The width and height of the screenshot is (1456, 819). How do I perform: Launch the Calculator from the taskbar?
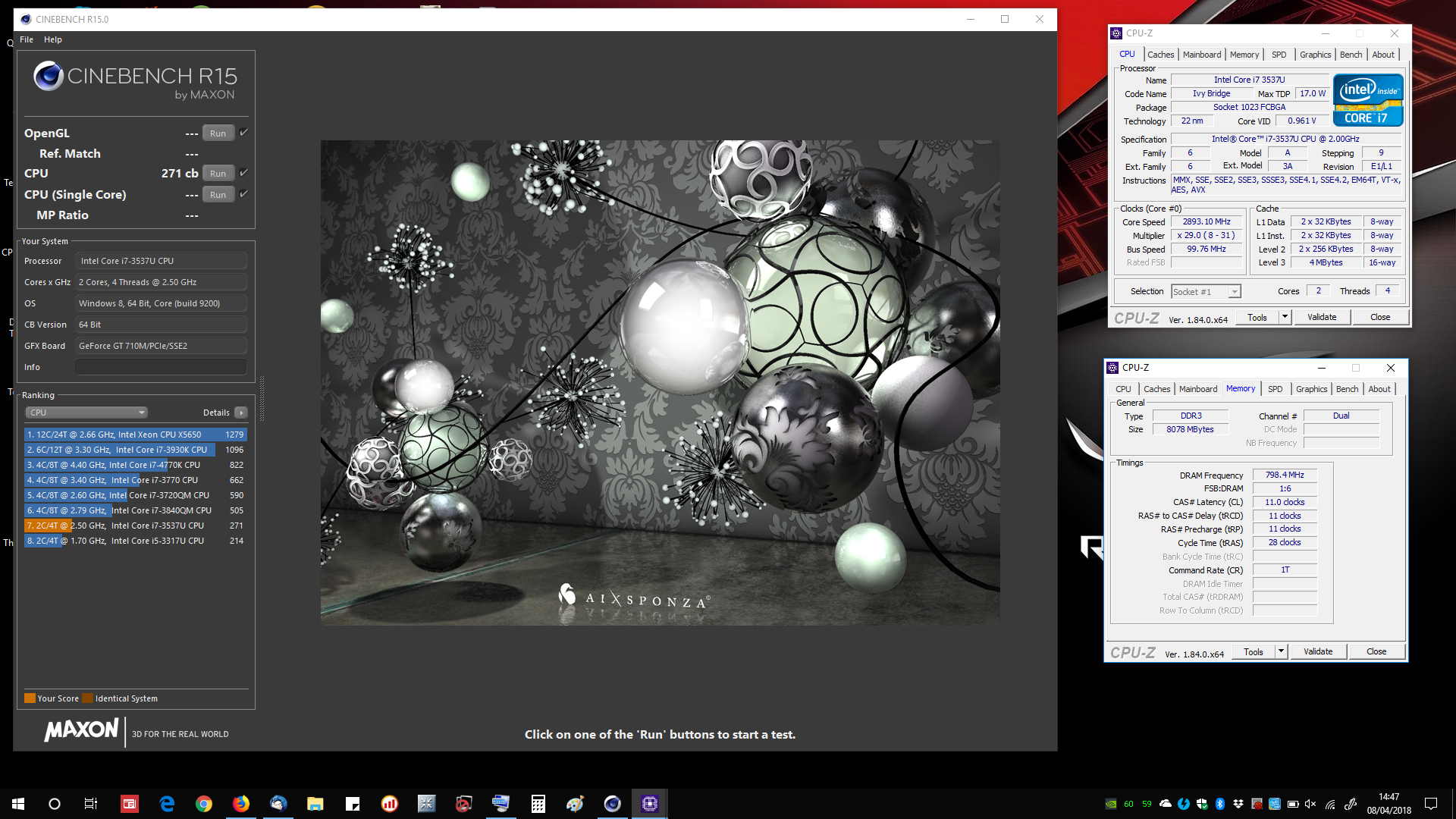click(x=538, y=804)
